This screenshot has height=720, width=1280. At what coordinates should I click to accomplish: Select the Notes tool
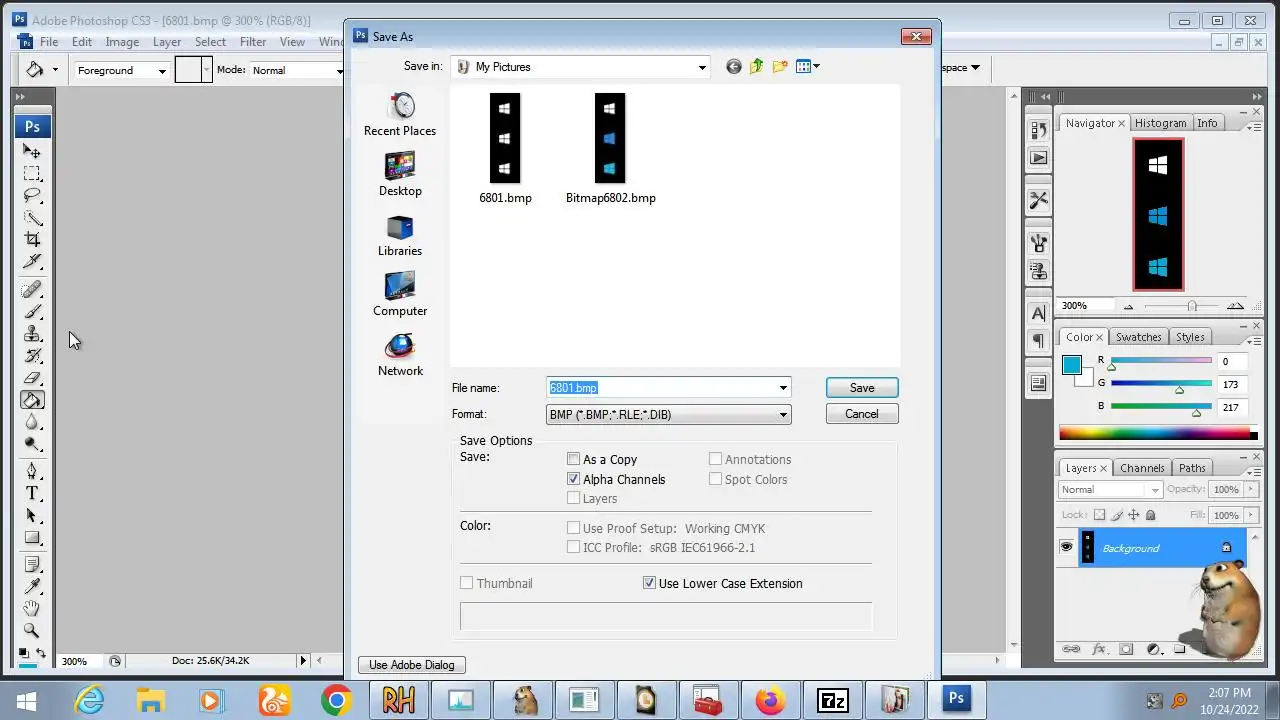pos(32,565)
